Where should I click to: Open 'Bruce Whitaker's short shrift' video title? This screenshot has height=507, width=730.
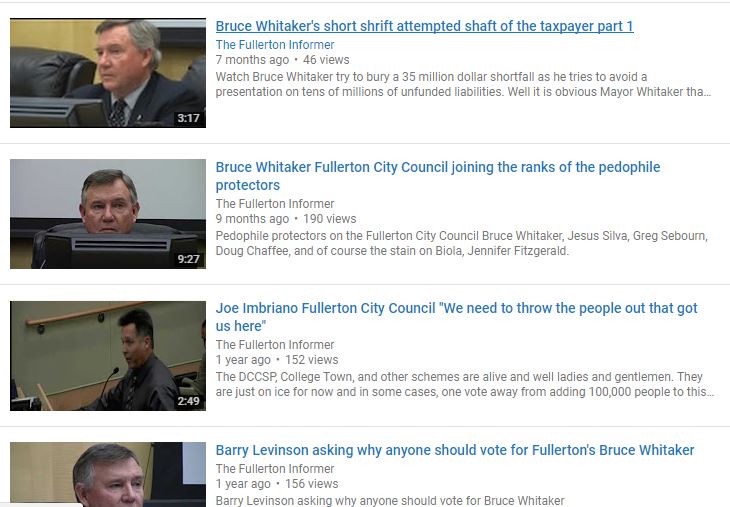pos(424,26)
